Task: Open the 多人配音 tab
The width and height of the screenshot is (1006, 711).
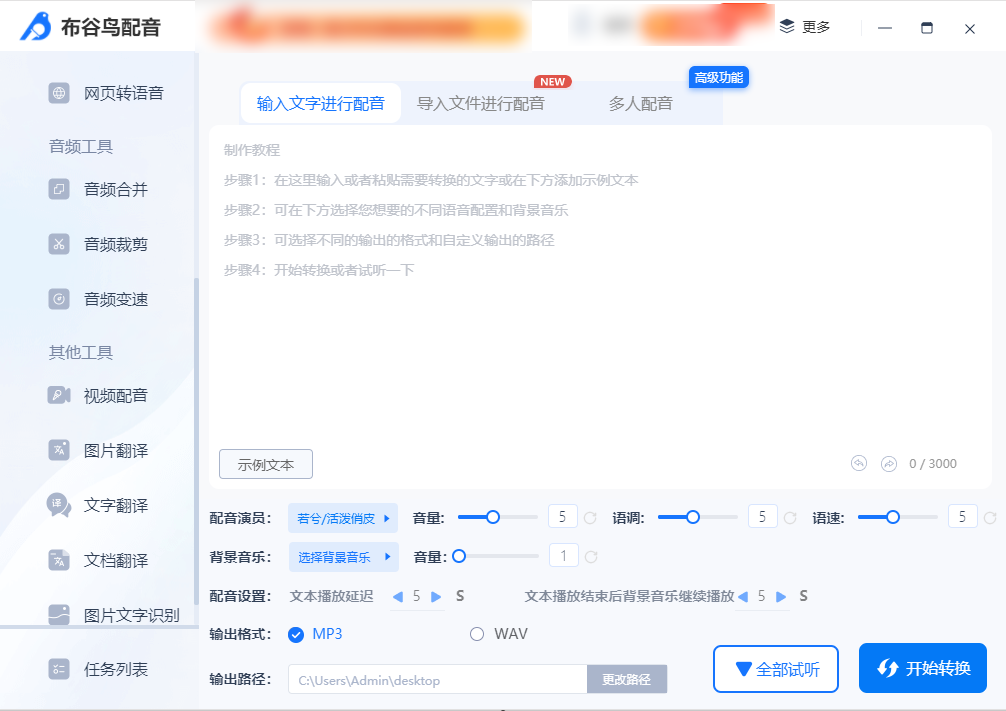Action: (642, 102)
